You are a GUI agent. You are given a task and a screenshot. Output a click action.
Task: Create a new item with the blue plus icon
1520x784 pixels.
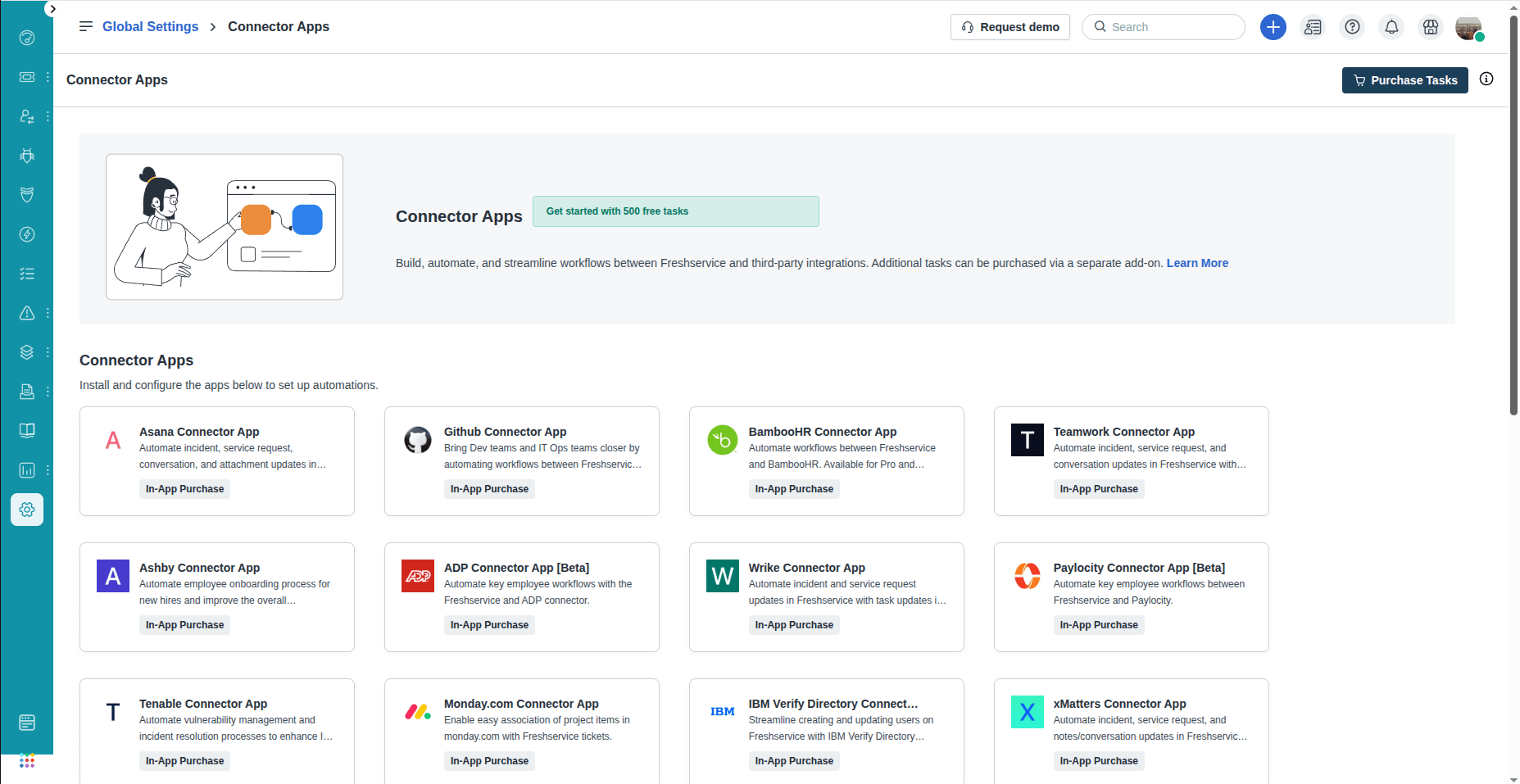[1273, 27]
